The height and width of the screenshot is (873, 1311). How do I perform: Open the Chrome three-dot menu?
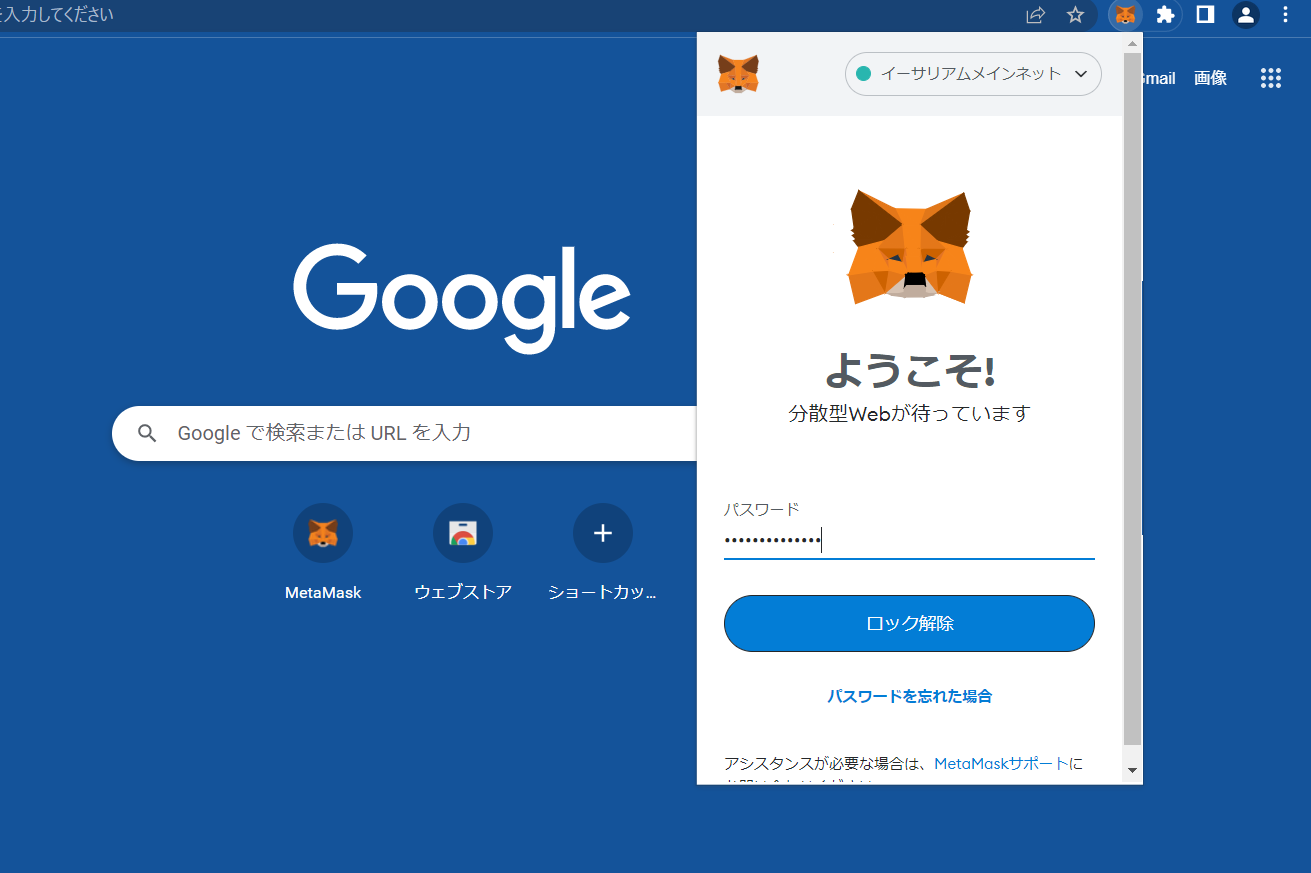tap(1286, 15)
